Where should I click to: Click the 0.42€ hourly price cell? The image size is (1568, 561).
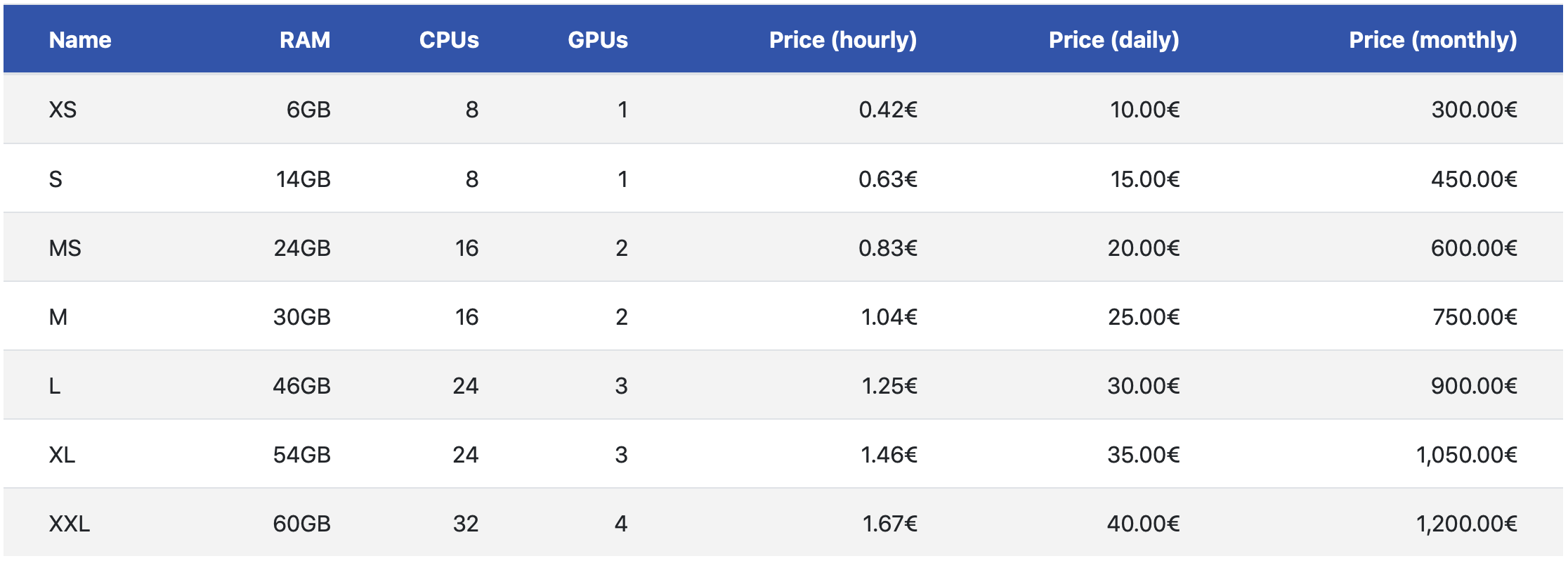[887, 110]
